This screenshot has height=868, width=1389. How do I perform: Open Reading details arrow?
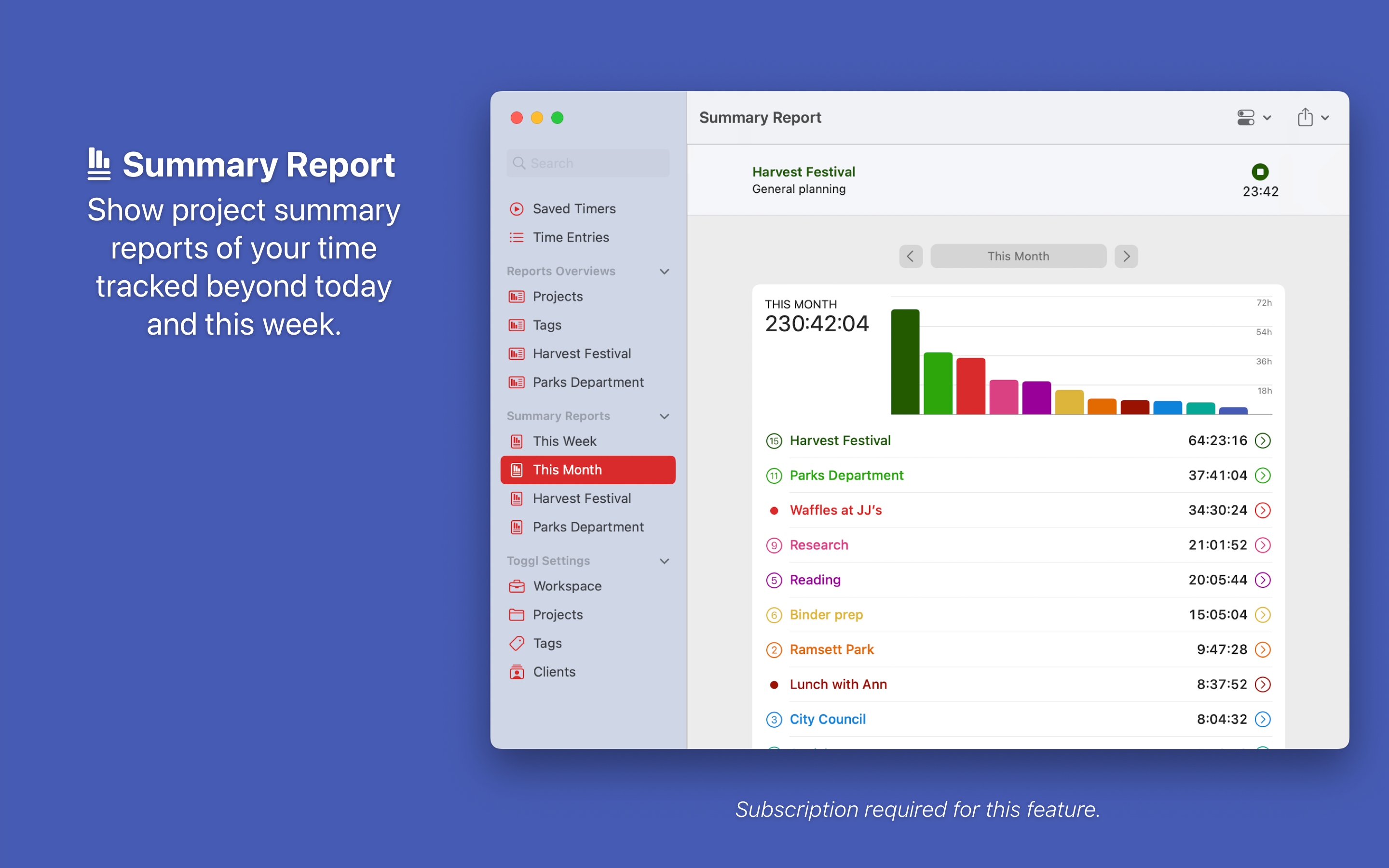1262,580
